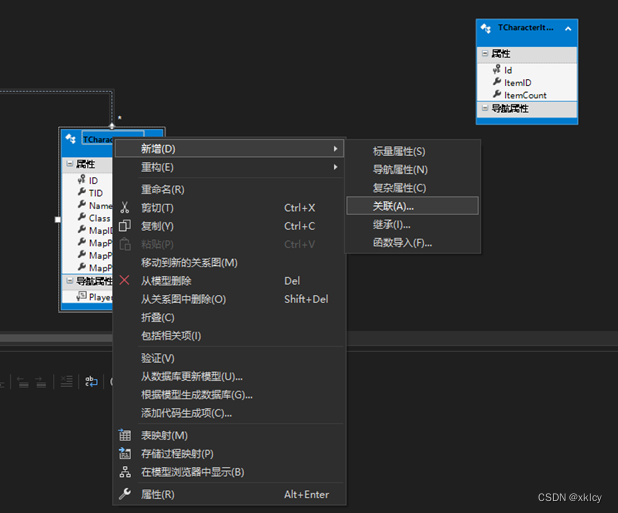Choose 重命名(R) from context menu

229,190
